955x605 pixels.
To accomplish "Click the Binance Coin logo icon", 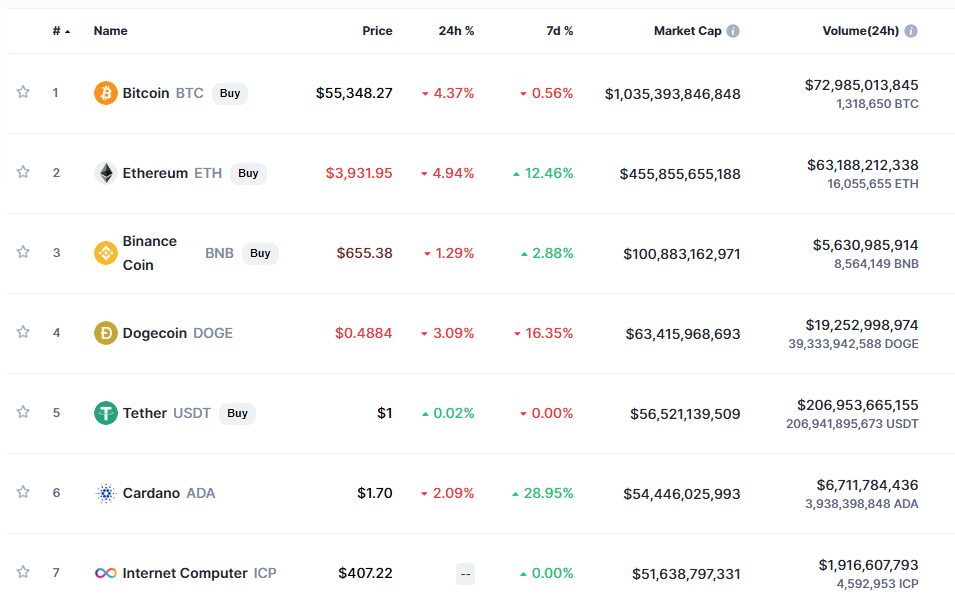I will click(105, 253).
